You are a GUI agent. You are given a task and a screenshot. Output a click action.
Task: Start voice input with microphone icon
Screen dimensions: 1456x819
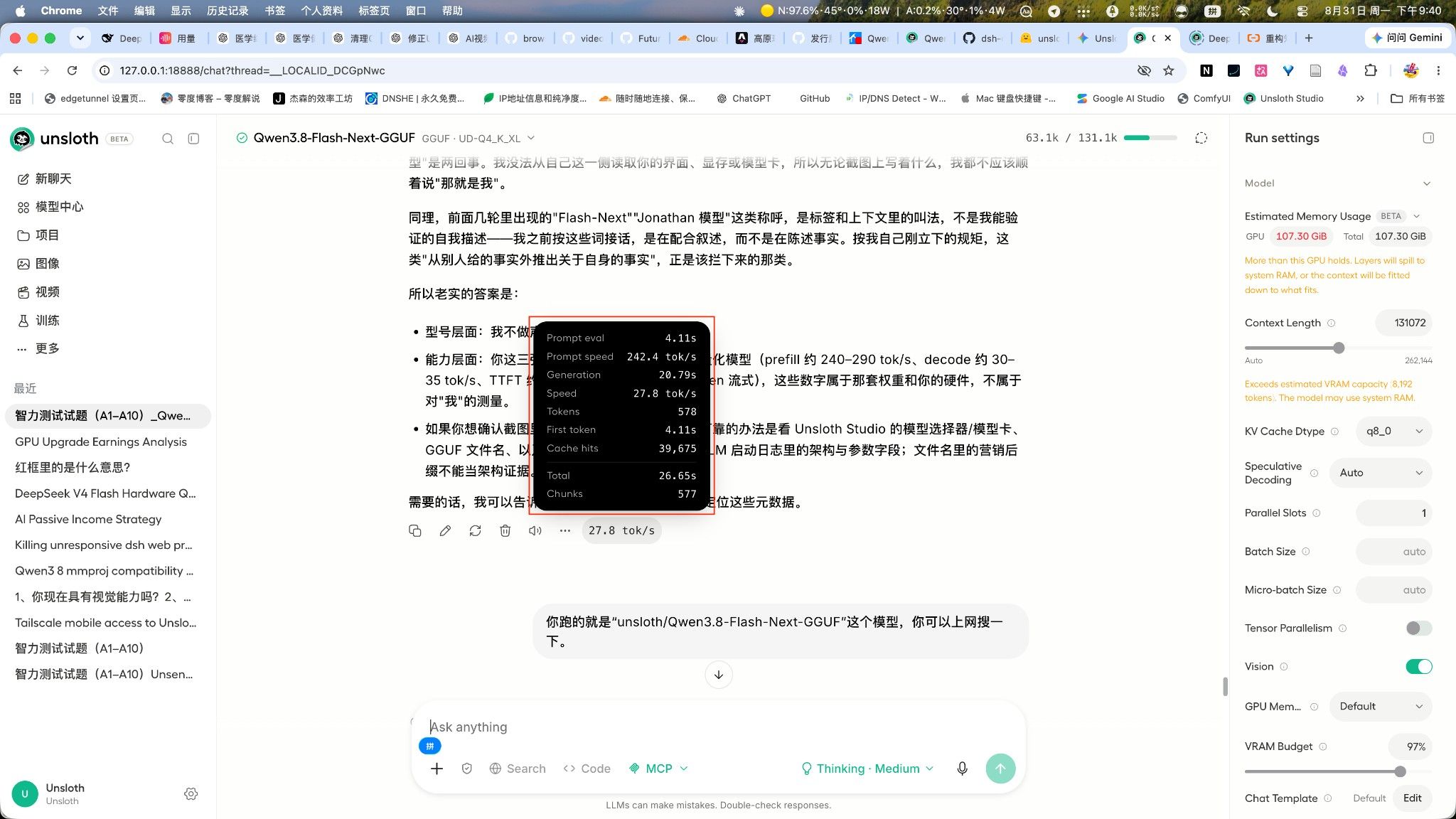pos(962,769)
